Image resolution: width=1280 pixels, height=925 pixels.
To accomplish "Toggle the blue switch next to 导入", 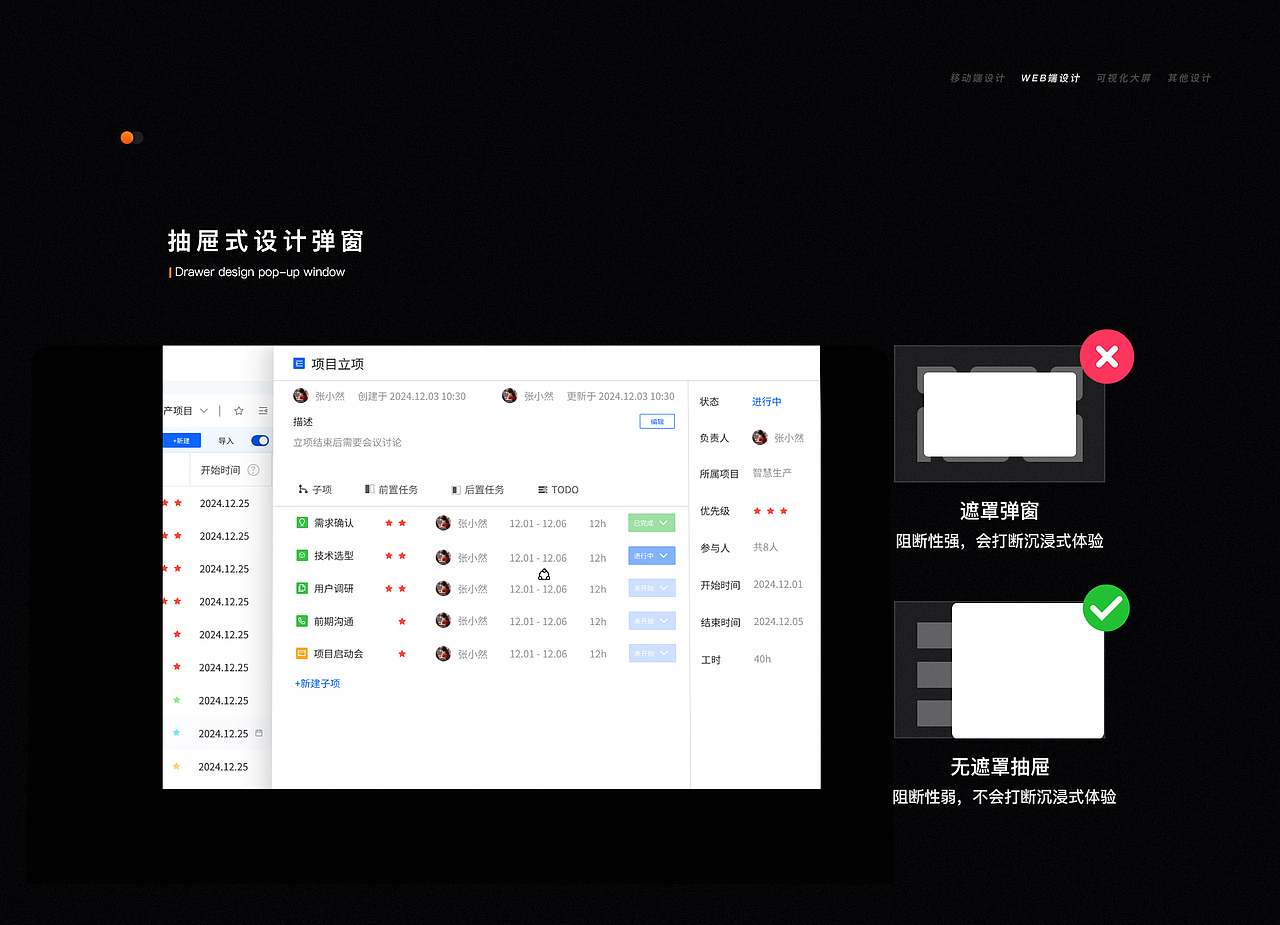I will click(260, 440).
